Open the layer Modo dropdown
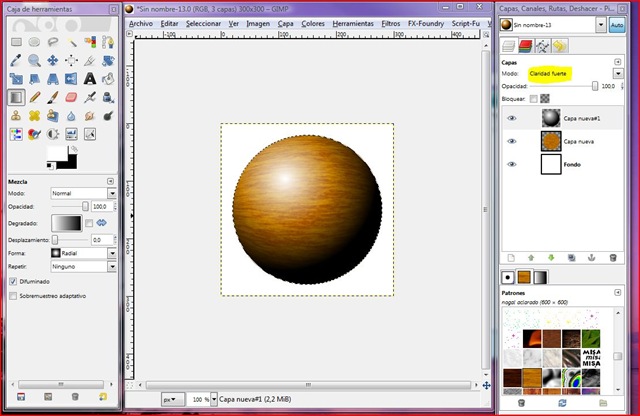The image size is (640, 416). pyautogui.click(x=574, y=73)
